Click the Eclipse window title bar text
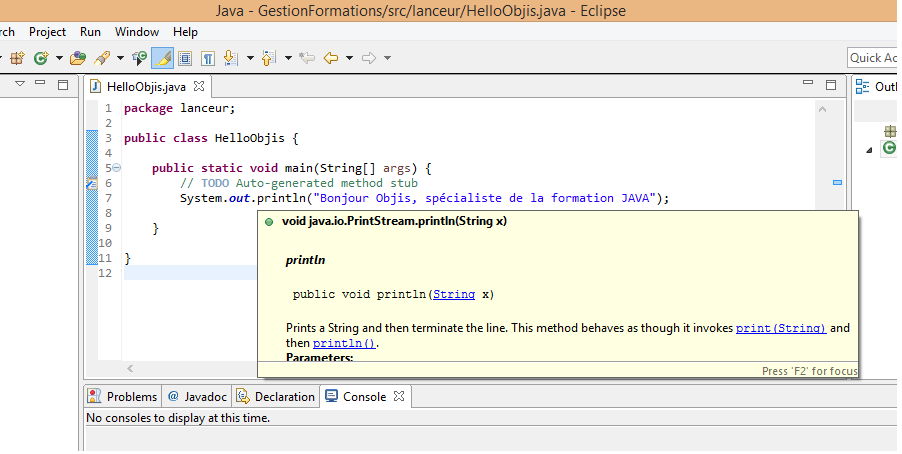 421,11
